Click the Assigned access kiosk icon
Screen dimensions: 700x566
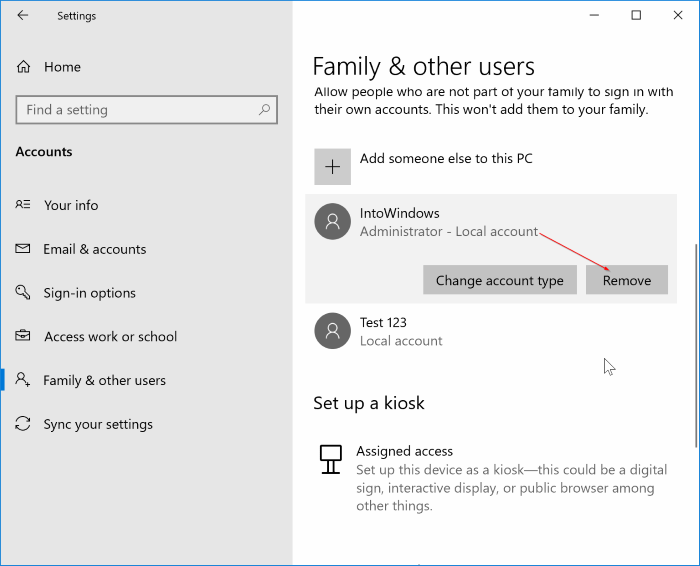pos(331,459)
